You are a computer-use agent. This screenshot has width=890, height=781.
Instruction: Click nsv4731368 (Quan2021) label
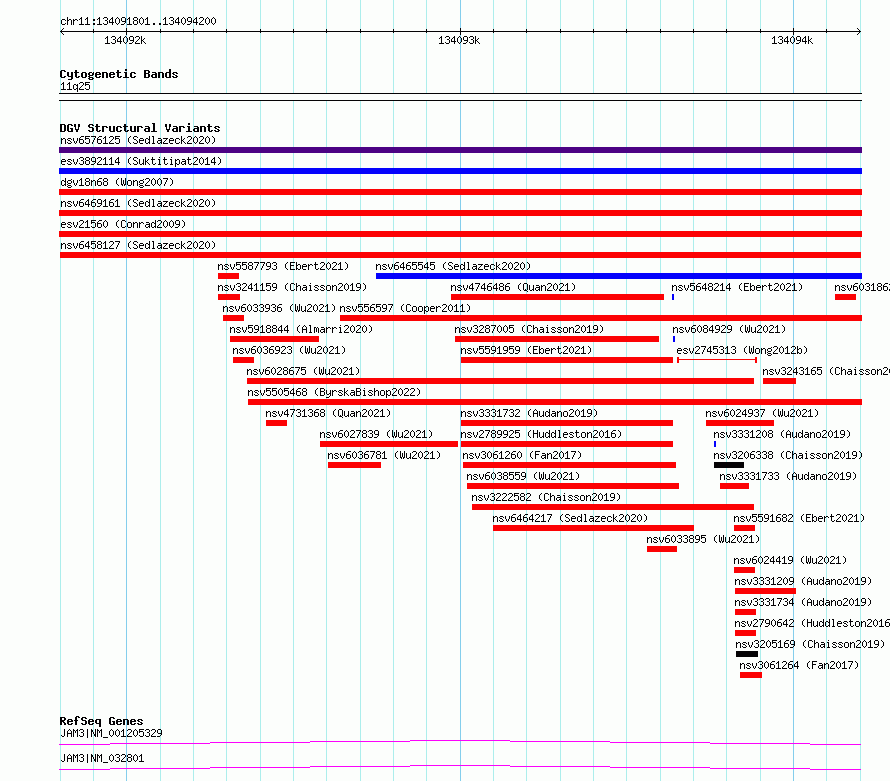point(328,413)
